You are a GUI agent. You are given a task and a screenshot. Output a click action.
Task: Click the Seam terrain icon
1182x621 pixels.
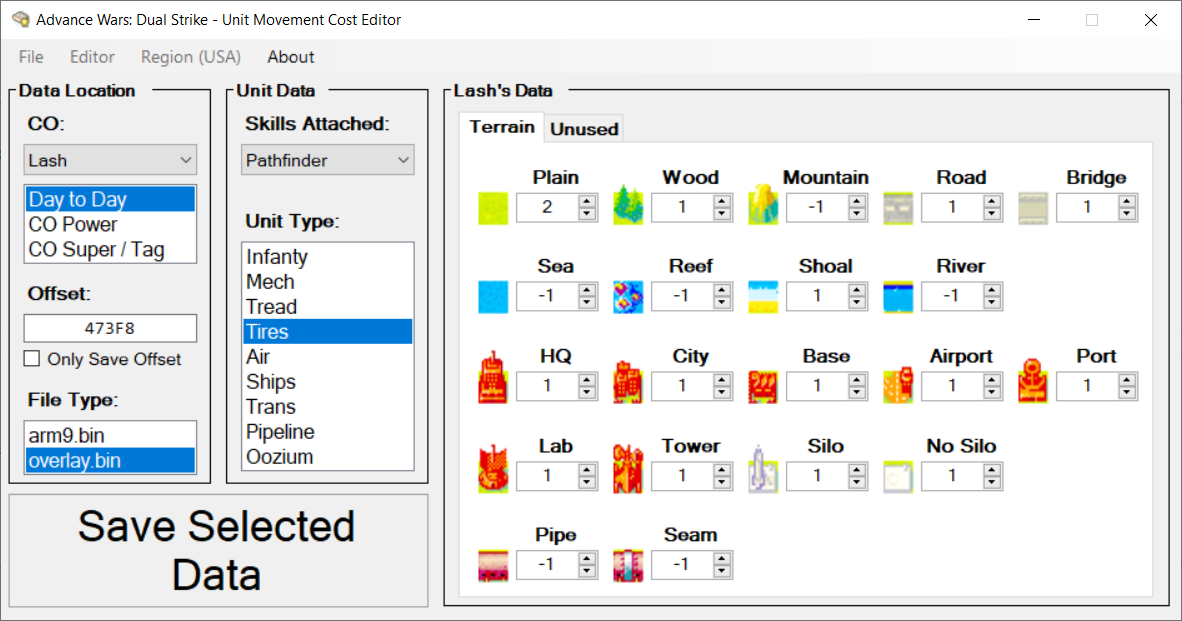(628, 566)
